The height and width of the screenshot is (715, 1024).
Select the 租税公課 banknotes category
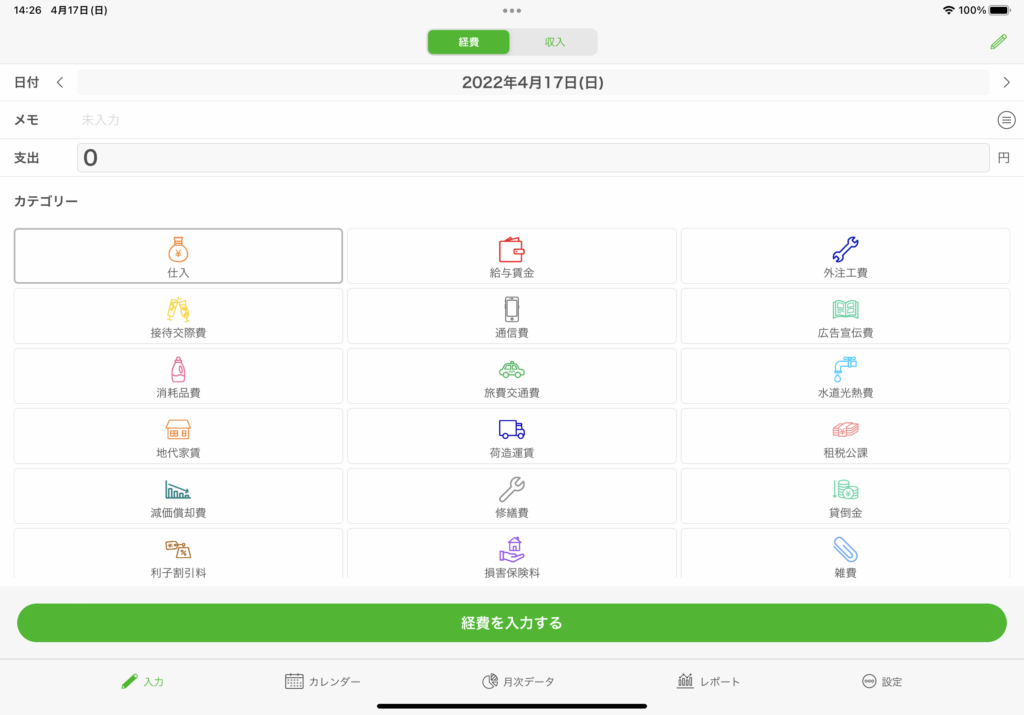[846, 436]
